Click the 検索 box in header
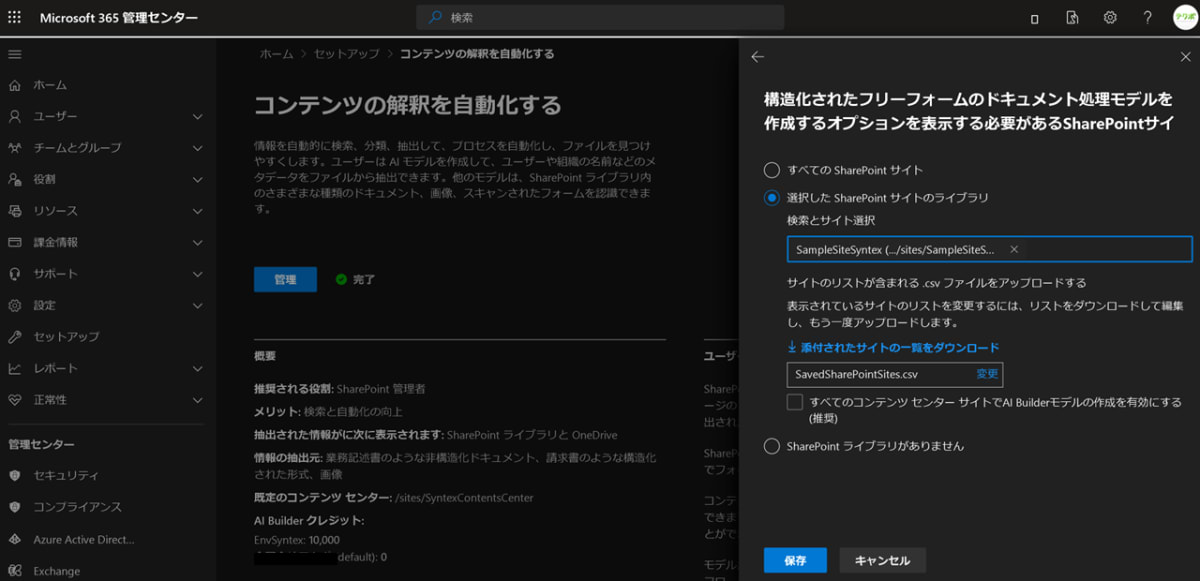Screen dimensions: 1200x581 click(x=600, y=17)
